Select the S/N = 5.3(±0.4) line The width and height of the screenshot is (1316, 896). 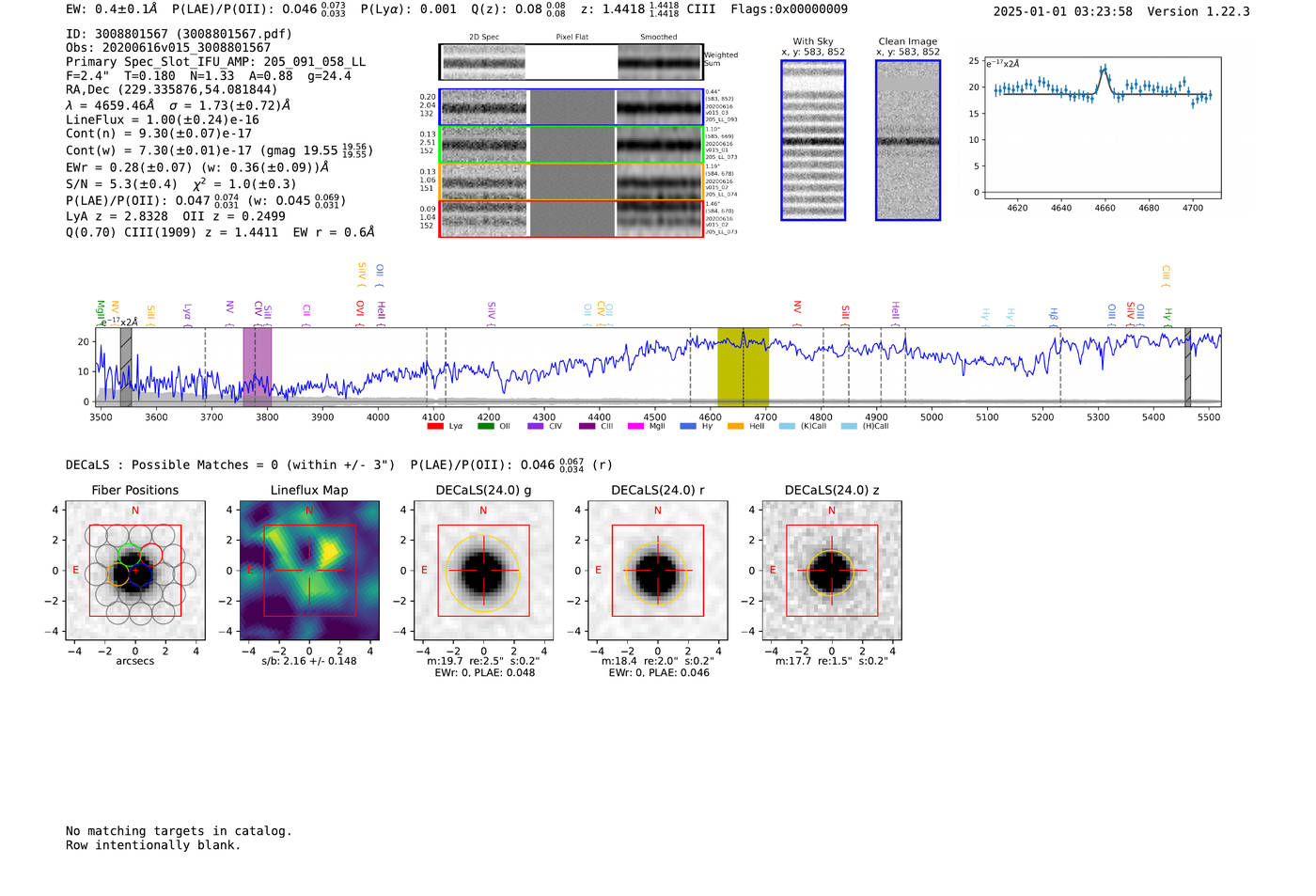coord(180,184)
